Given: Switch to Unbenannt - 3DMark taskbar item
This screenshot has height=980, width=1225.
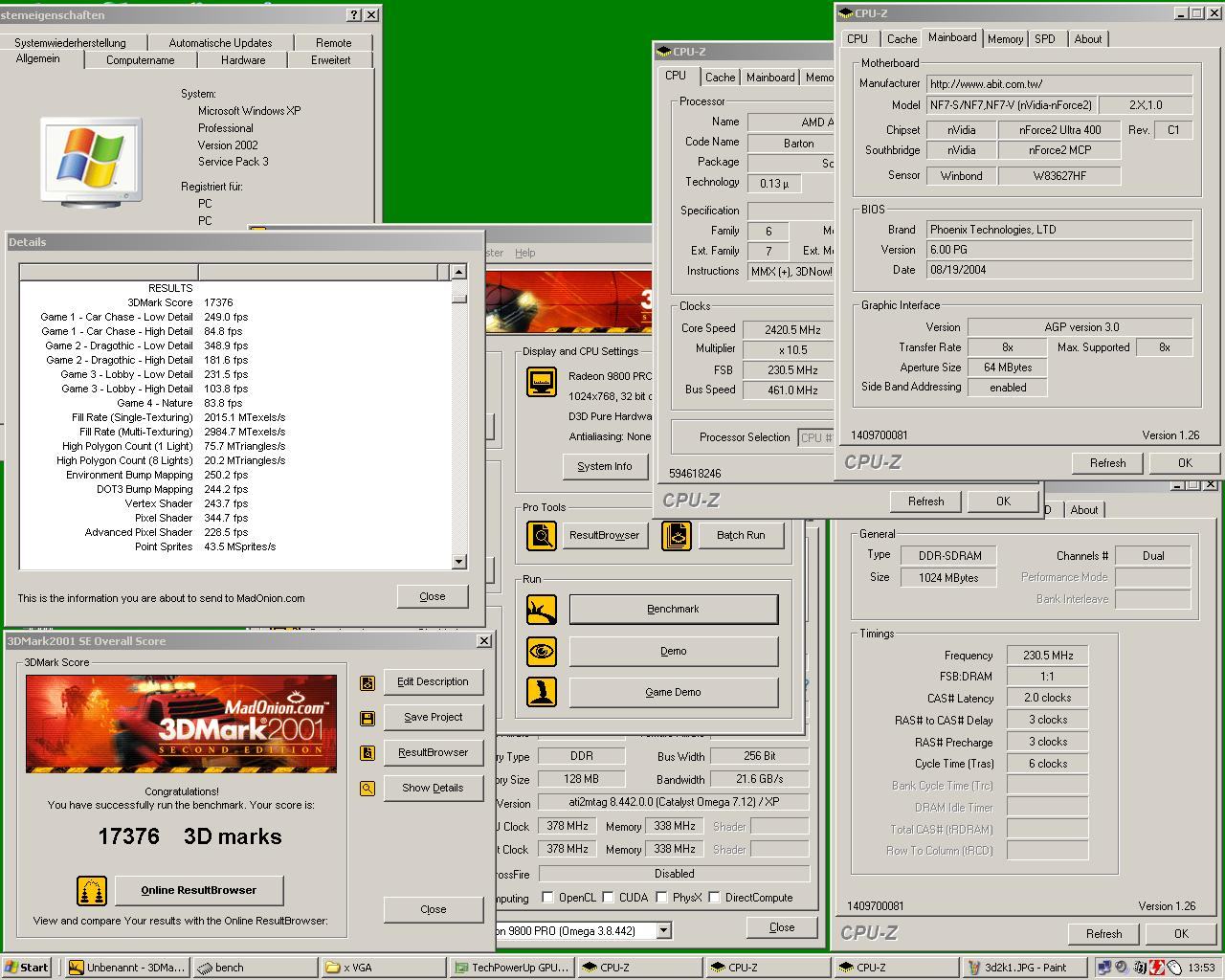Looking at the screenshot, I should pos(127,968).
